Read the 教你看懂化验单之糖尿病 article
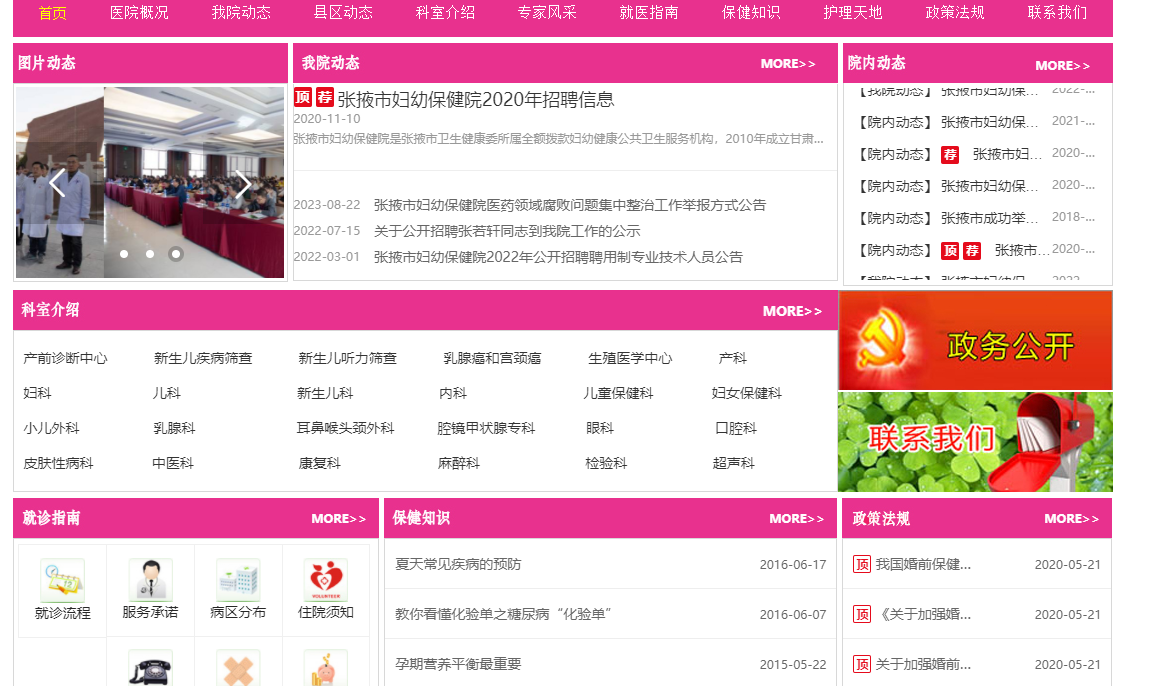The width and height of the screenshot is (1162, 686). [502, 614]
